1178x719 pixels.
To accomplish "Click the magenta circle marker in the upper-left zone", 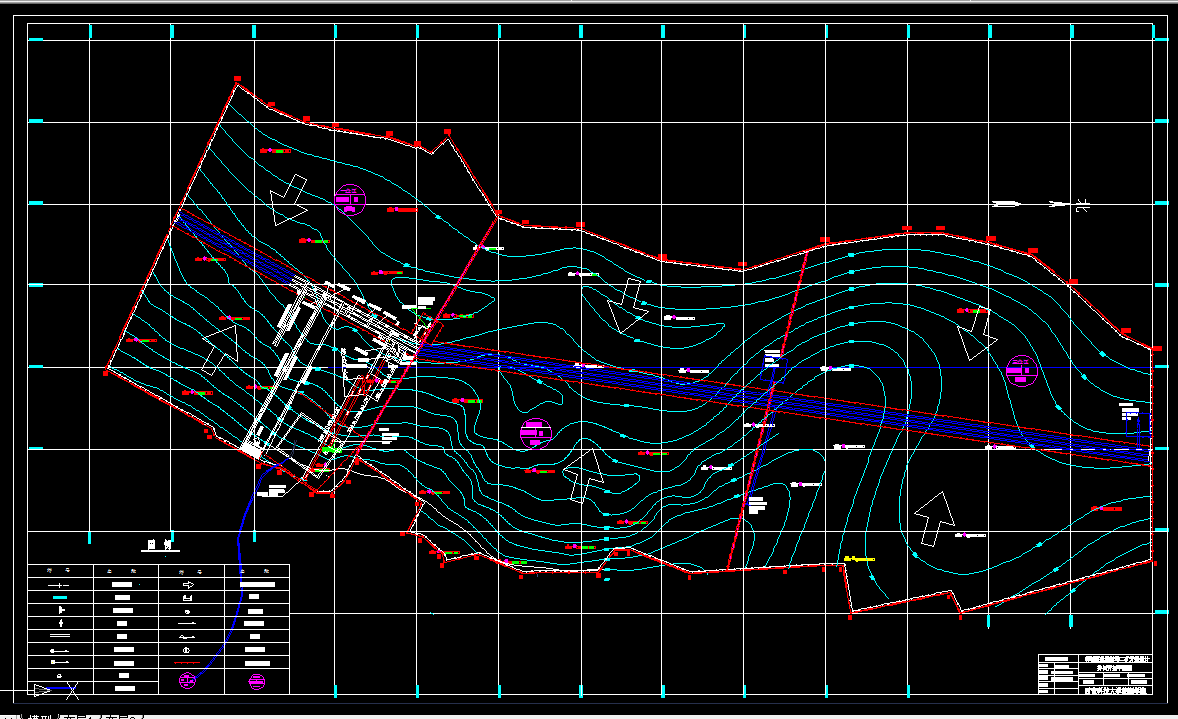I will 350,200.
